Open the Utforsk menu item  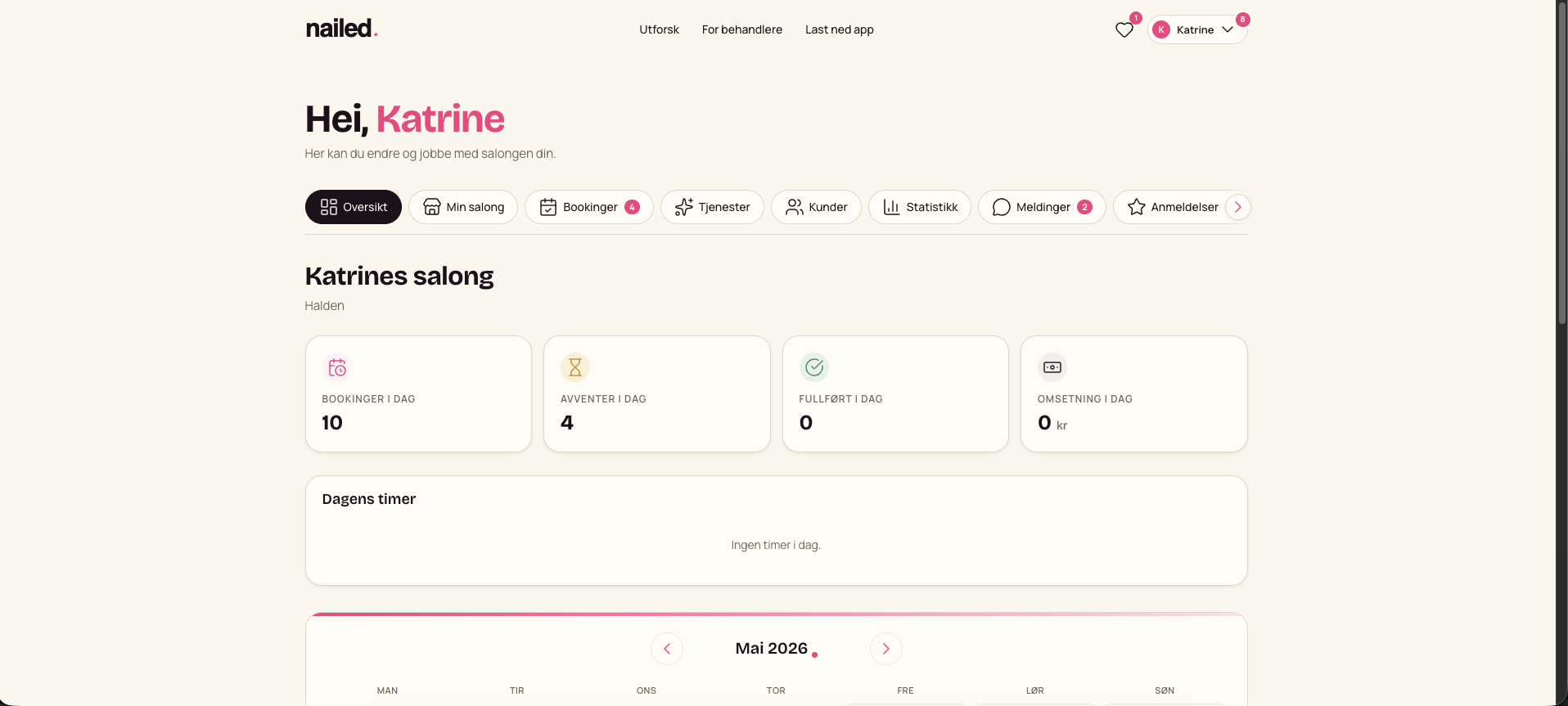[659, 29]
